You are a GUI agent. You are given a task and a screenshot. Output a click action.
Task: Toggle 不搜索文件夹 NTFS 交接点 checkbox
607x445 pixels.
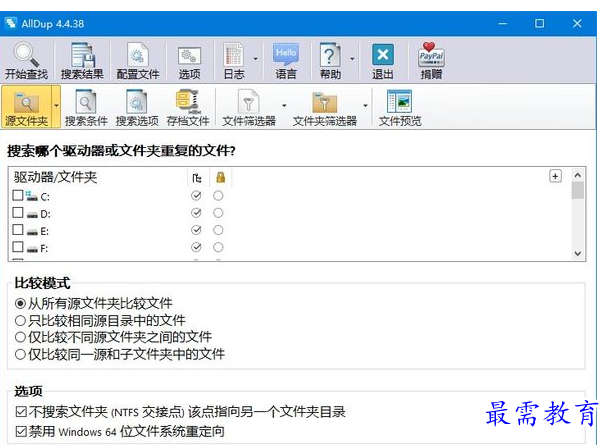21,412
